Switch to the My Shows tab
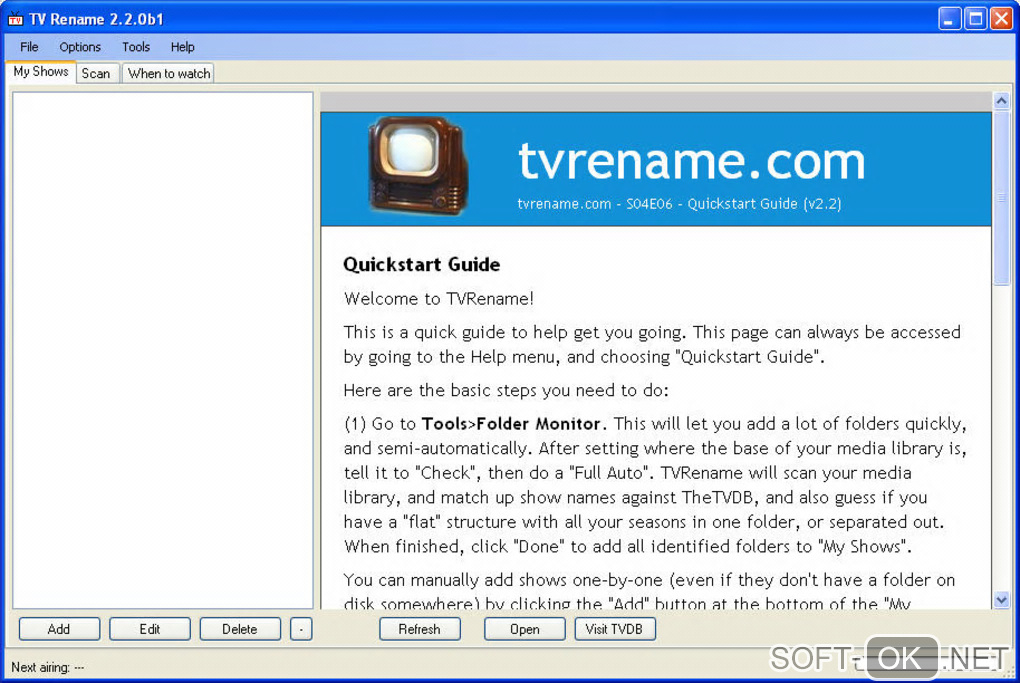 [41, 72]
